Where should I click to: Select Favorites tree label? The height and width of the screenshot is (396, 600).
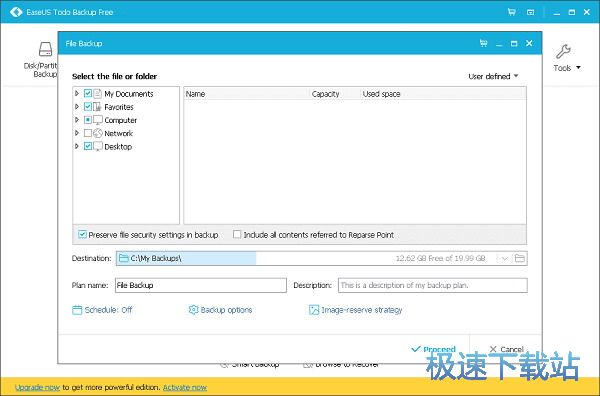pyautogui.click(x=119, y=107)
